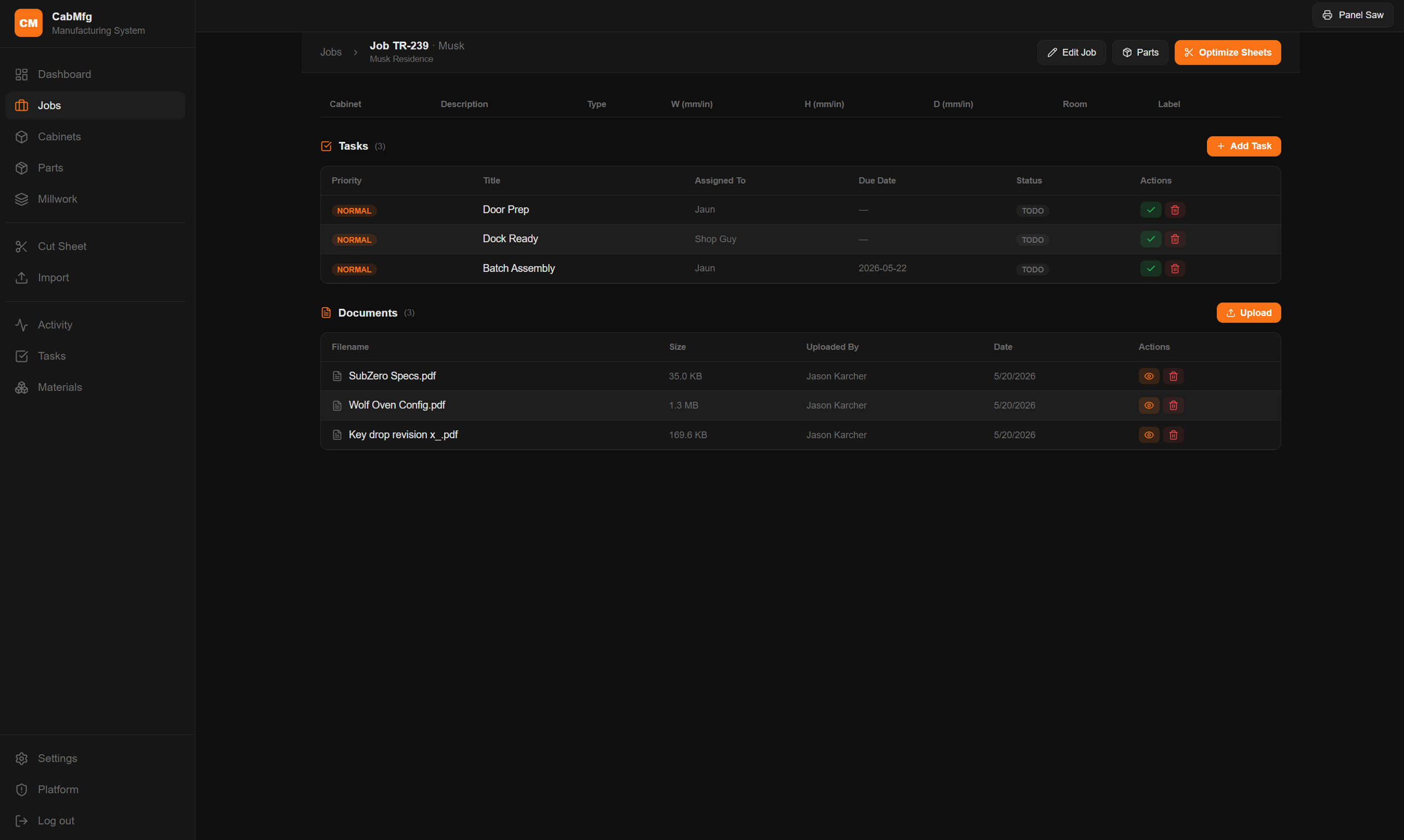Click the 1.3 MB size value
This screenshot has width=1404, height=840.
(683, 405)
